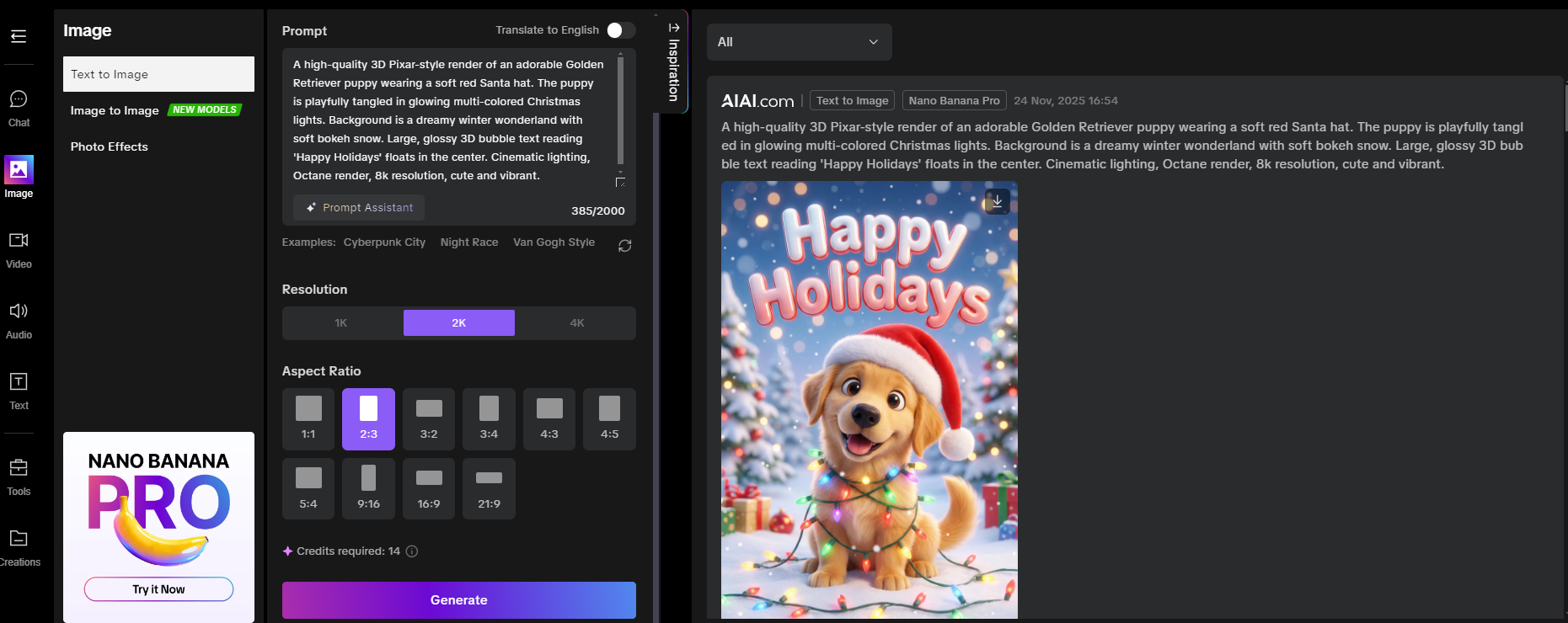Click the NEW MODELS badge

[x=205, y=110]
